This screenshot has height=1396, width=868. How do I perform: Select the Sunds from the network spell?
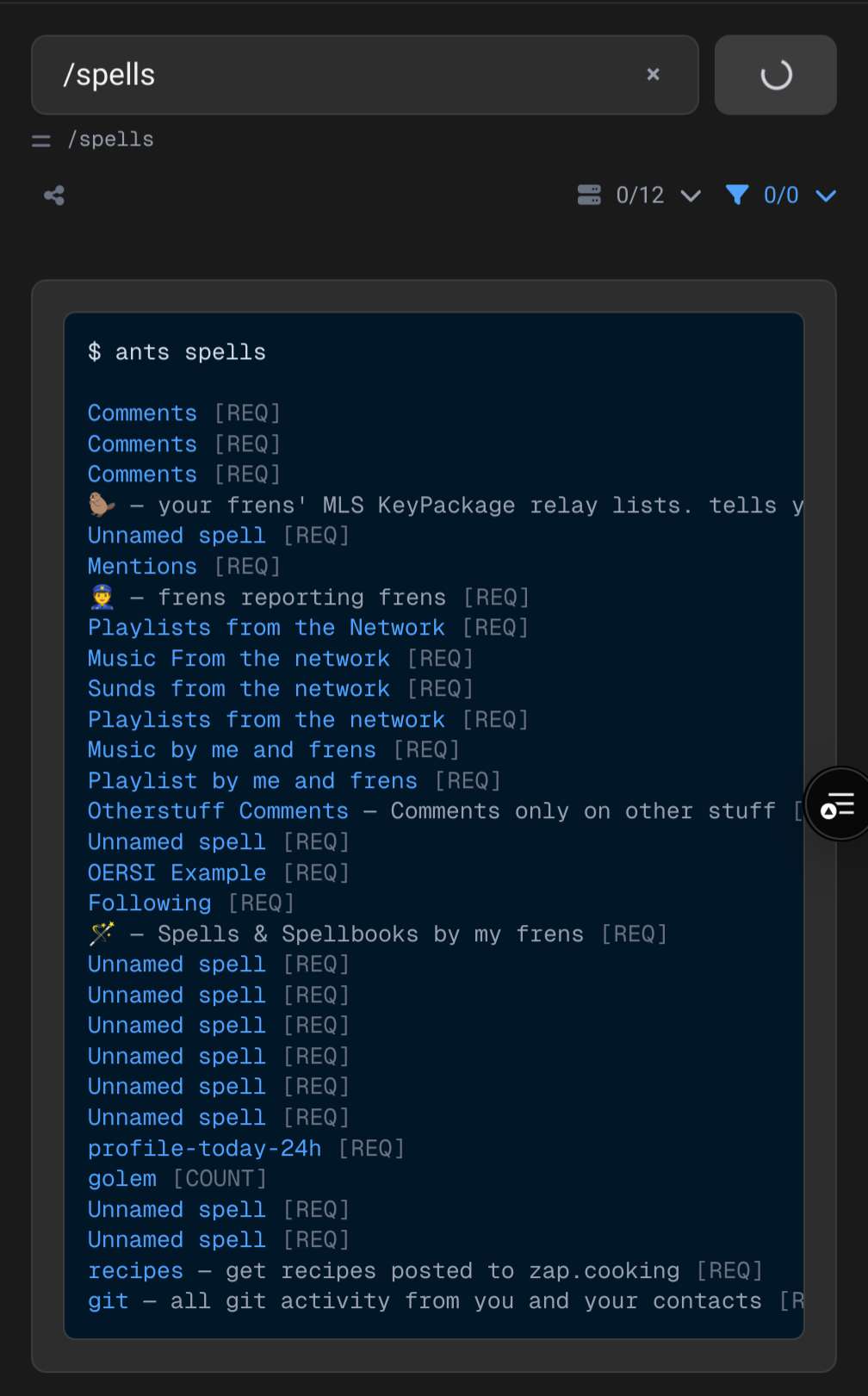239,689
